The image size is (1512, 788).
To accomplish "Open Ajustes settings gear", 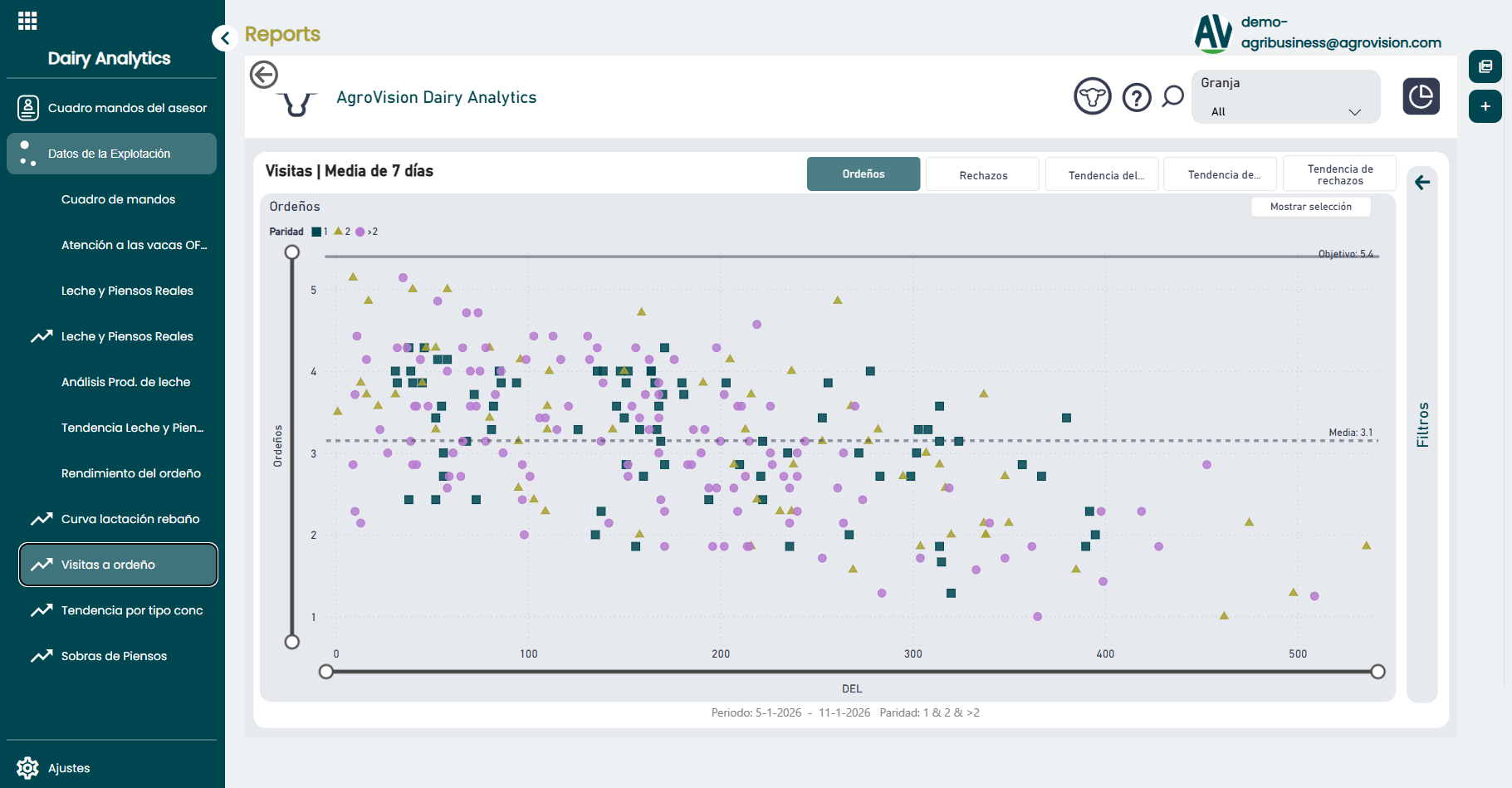I will [x=28, y=768].
